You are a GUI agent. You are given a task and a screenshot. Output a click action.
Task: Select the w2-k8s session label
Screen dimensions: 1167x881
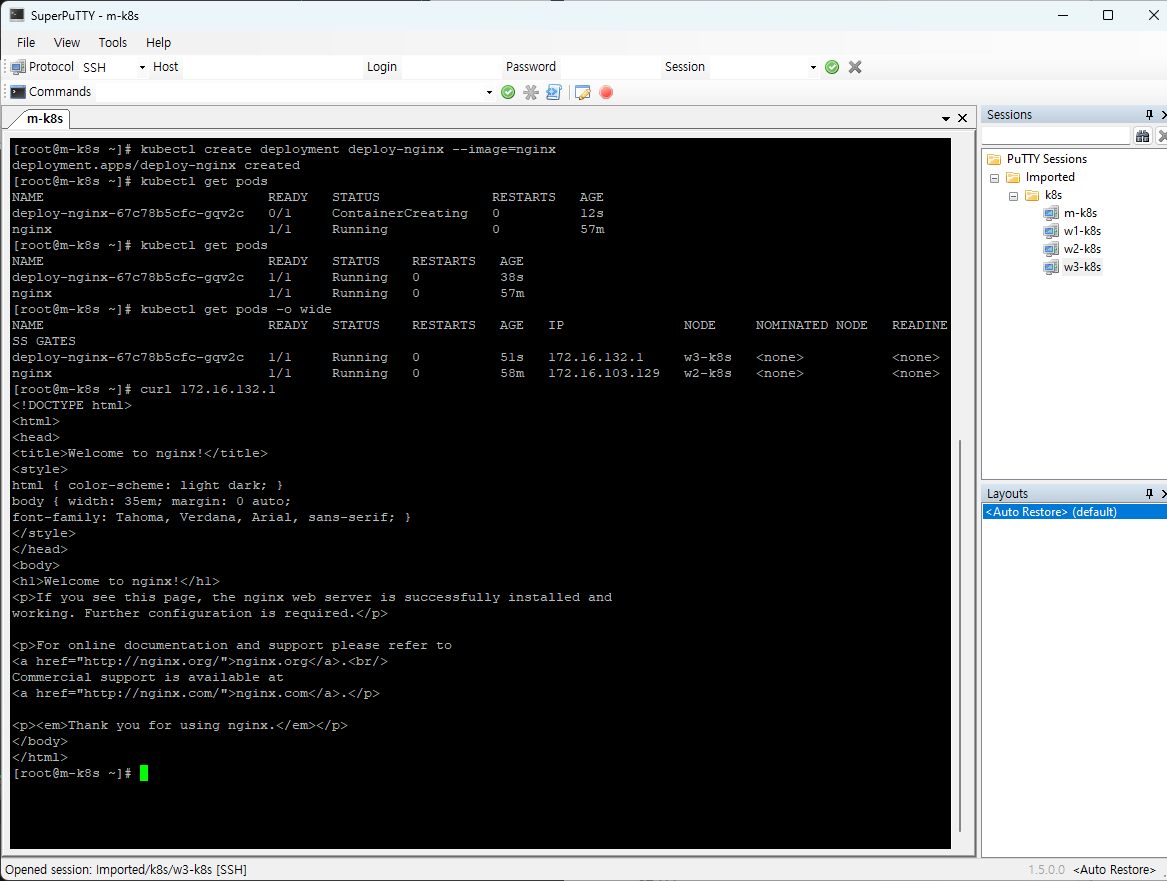coord(1082,249)
